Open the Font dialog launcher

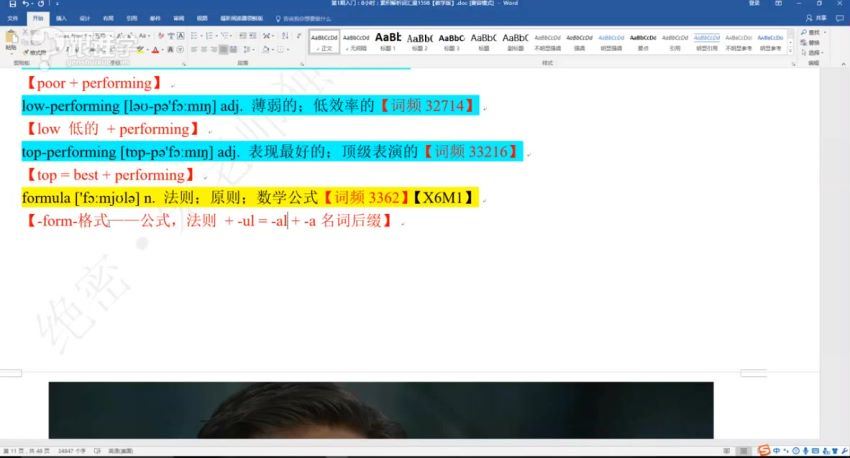click(x=184, y=64)
